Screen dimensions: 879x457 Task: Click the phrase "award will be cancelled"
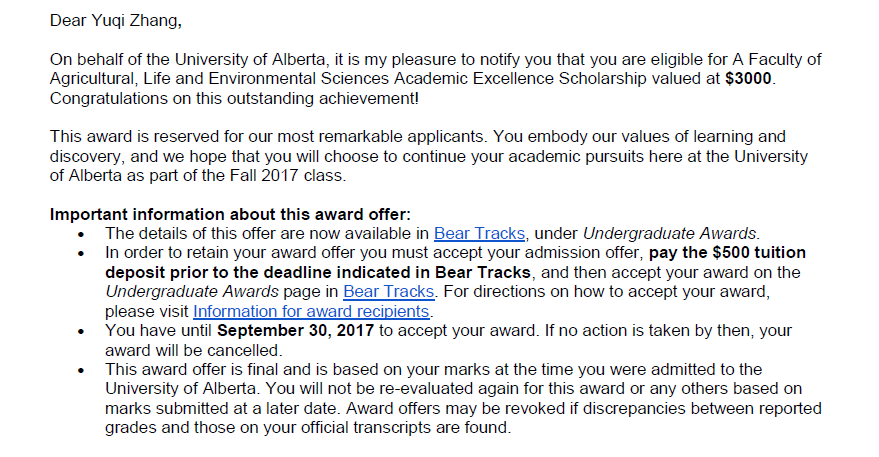(194, 350)
